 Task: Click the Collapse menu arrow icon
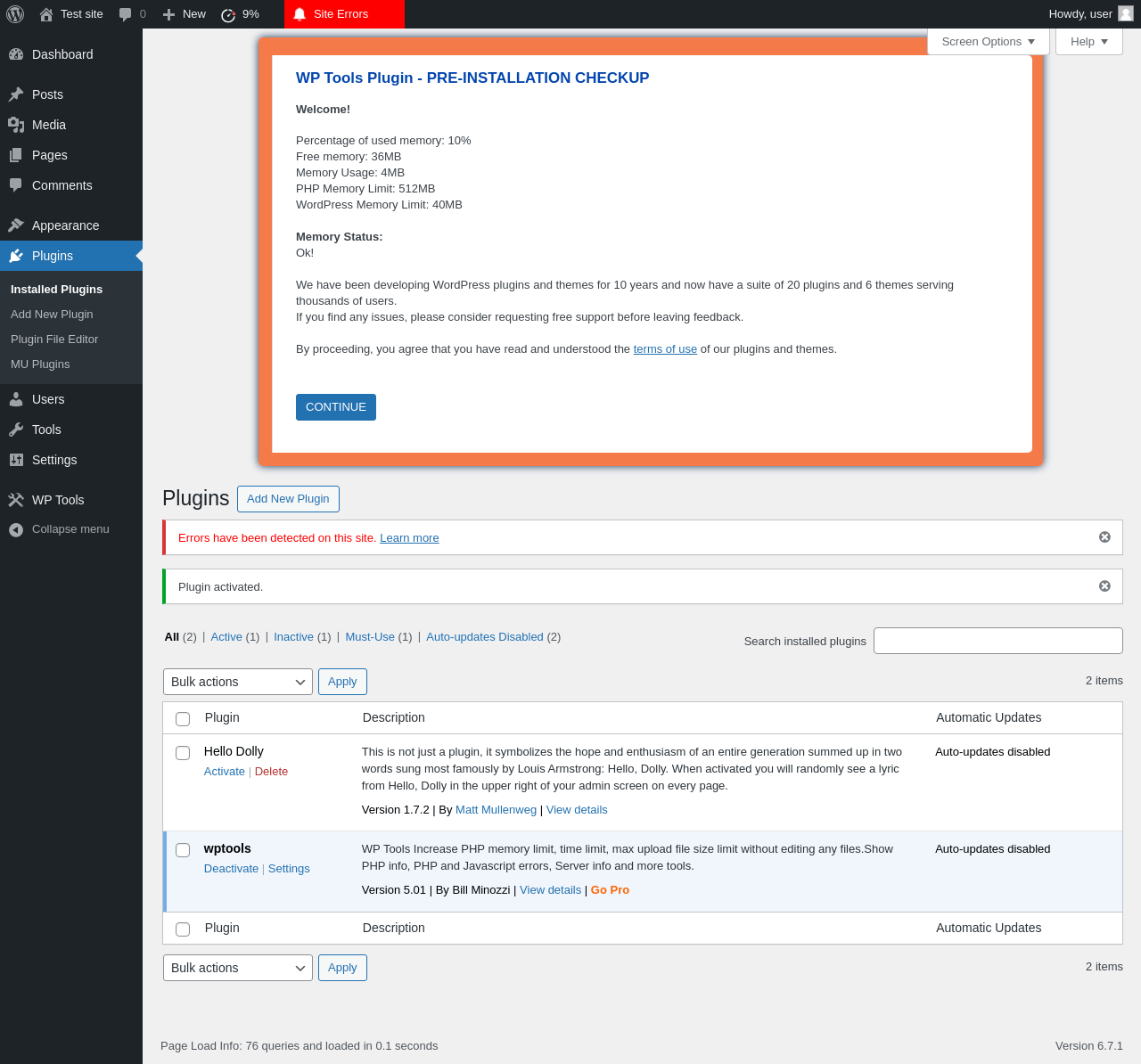coord(16,529)
